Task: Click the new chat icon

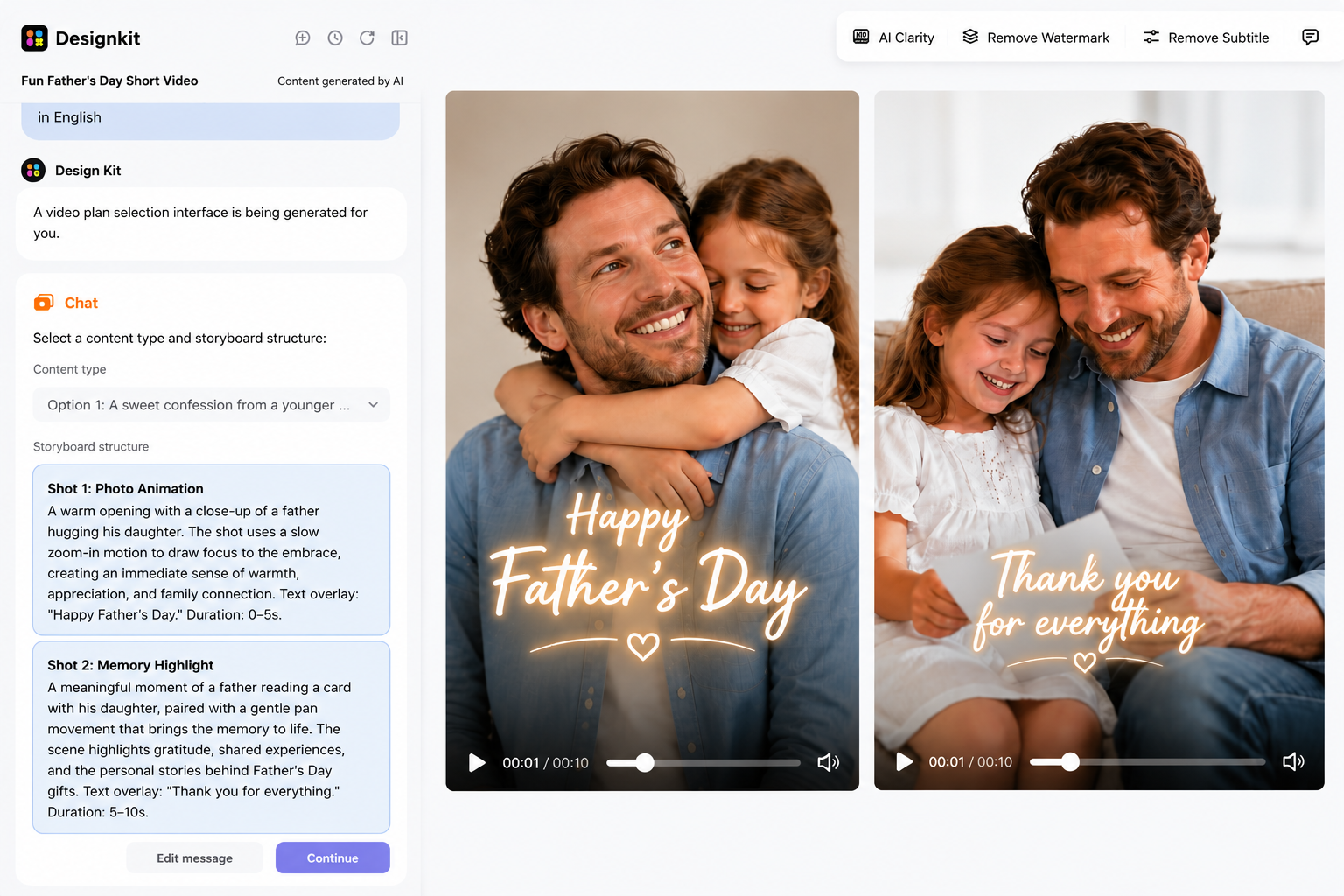Action: [x=303, y=38]
